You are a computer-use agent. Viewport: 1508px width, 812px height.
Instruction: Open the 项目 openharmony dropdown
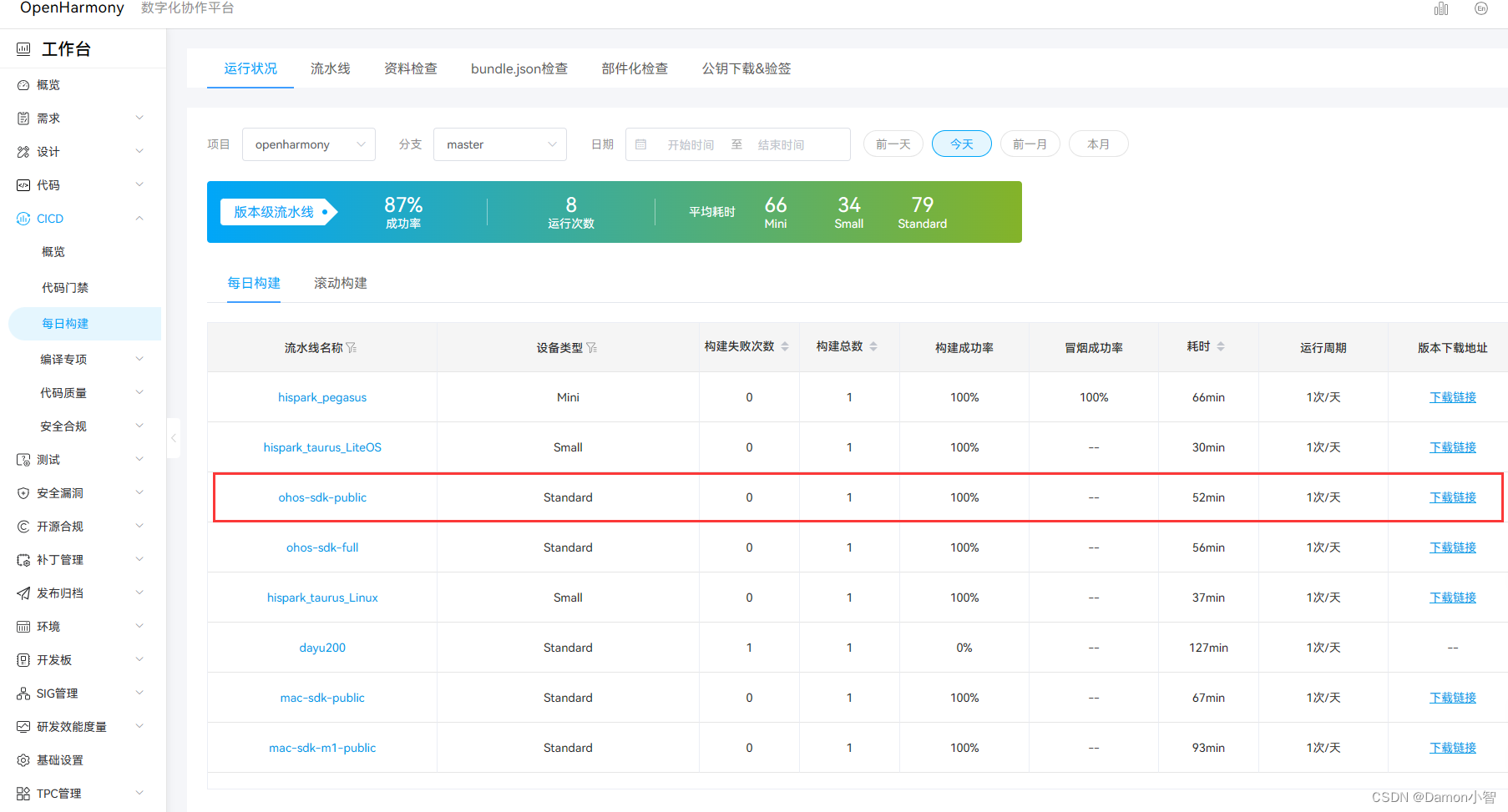click(x=309, y=144)
